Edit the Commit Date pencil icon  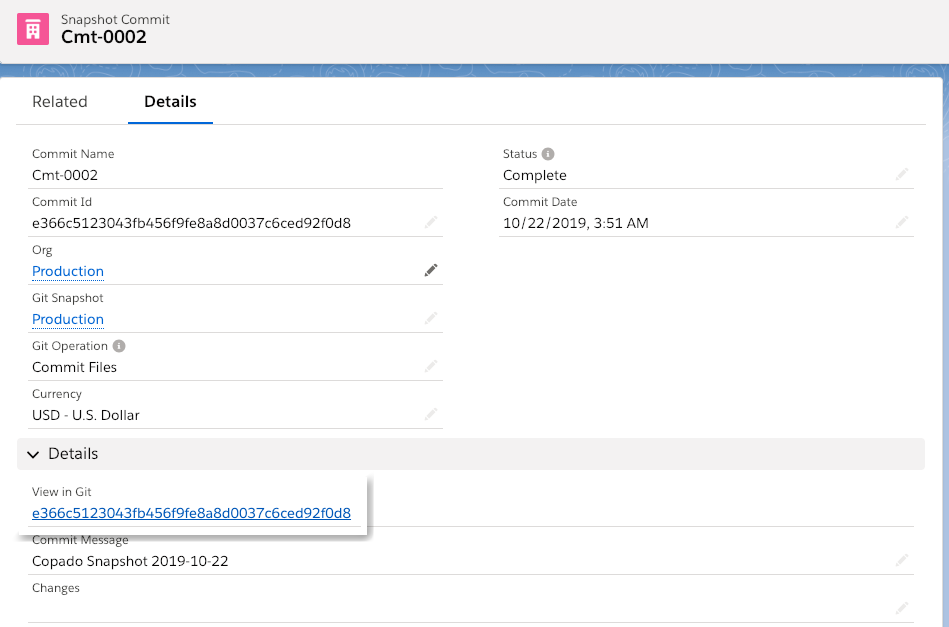point(902,222)
